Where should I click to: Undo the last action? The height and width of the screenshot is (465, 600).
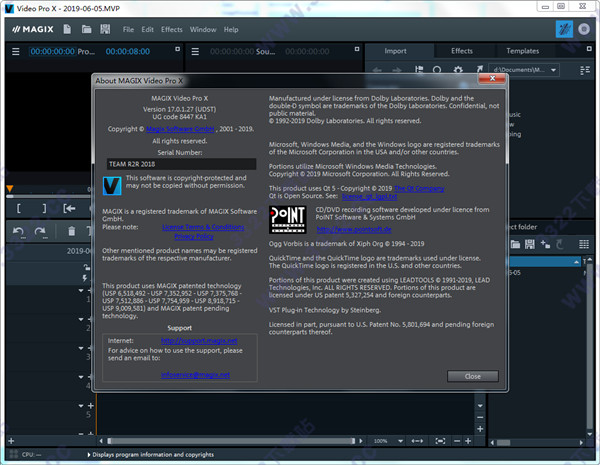point(19,232)
